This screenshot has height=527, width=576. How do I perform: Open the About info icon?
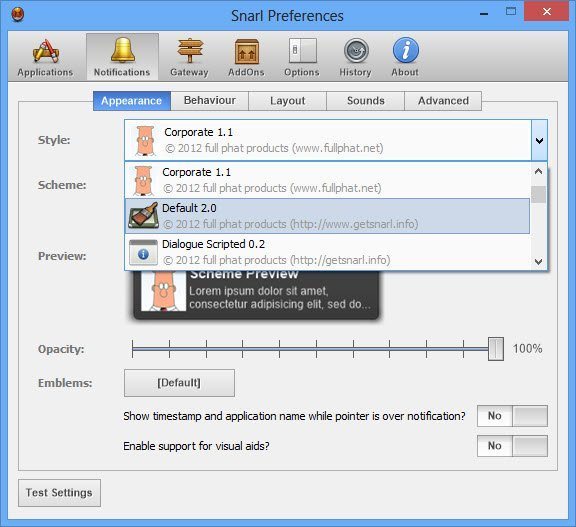tap(406, 50)
